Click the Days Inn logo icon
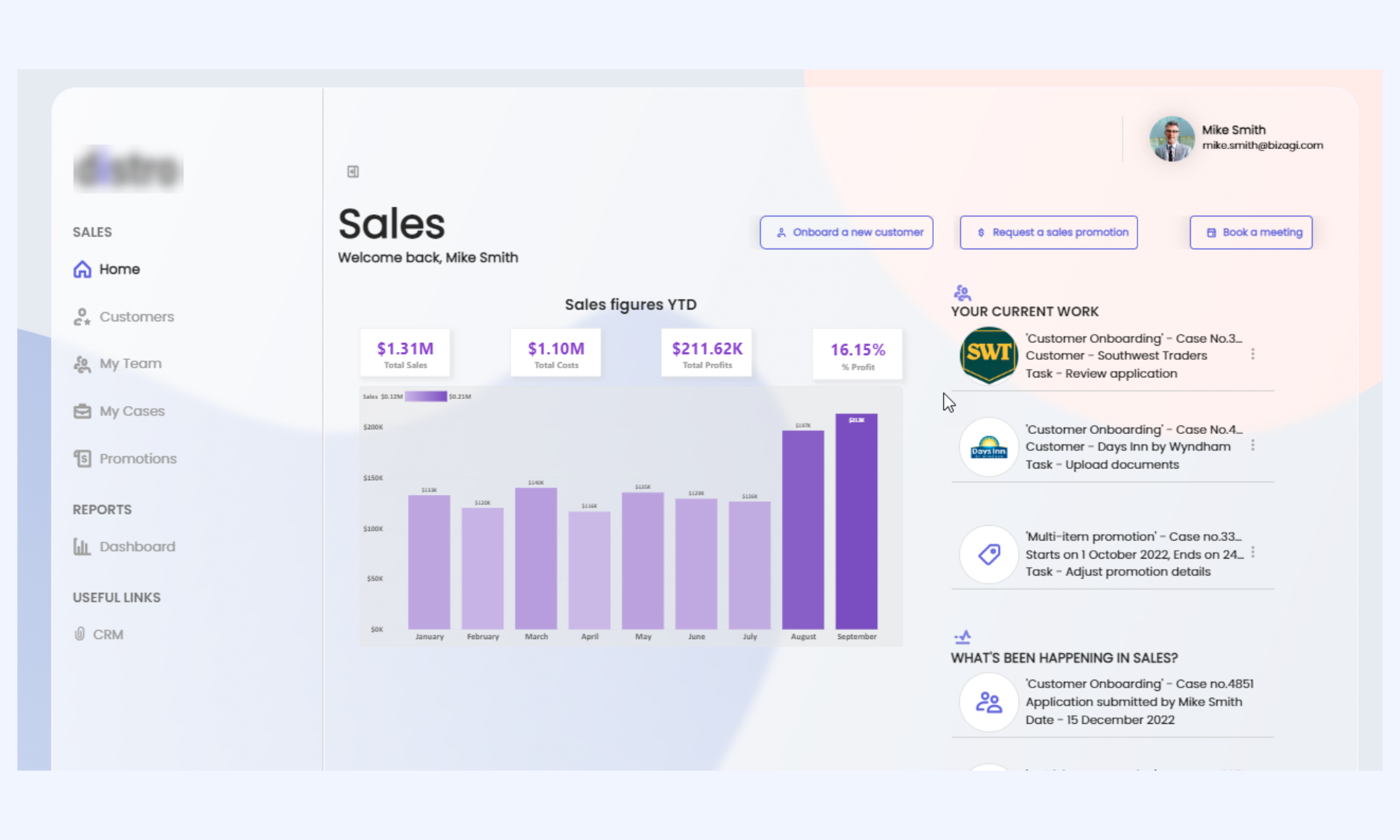 coord(988,447)
